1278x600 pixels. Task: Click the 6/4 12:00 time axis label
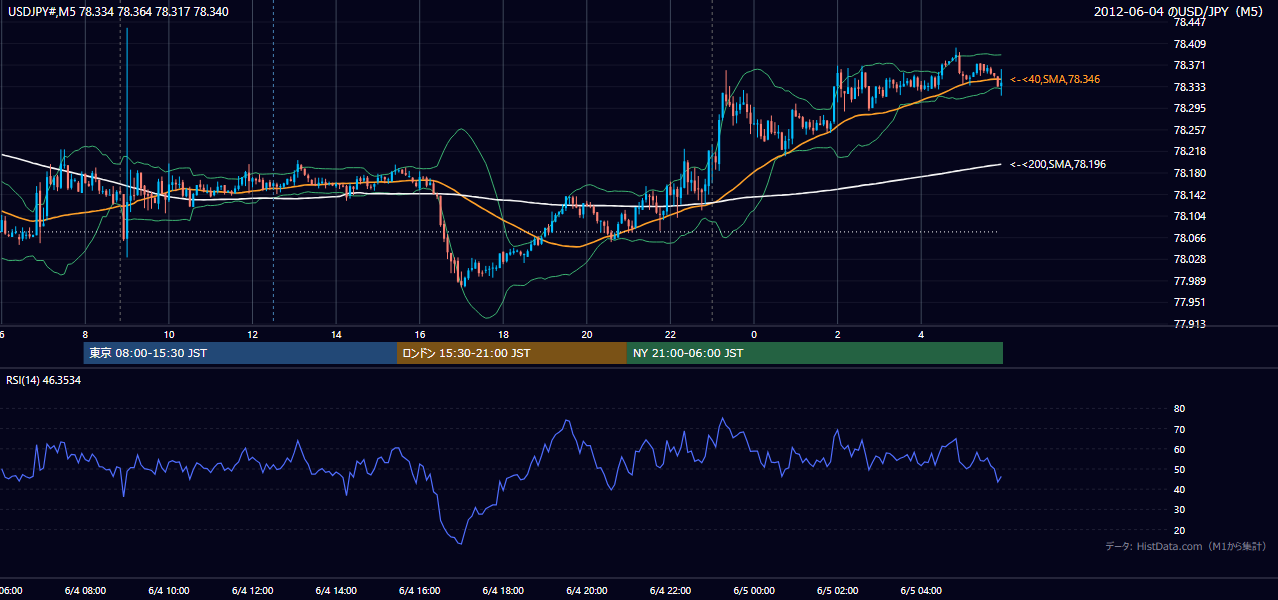(x=252, y=590)
